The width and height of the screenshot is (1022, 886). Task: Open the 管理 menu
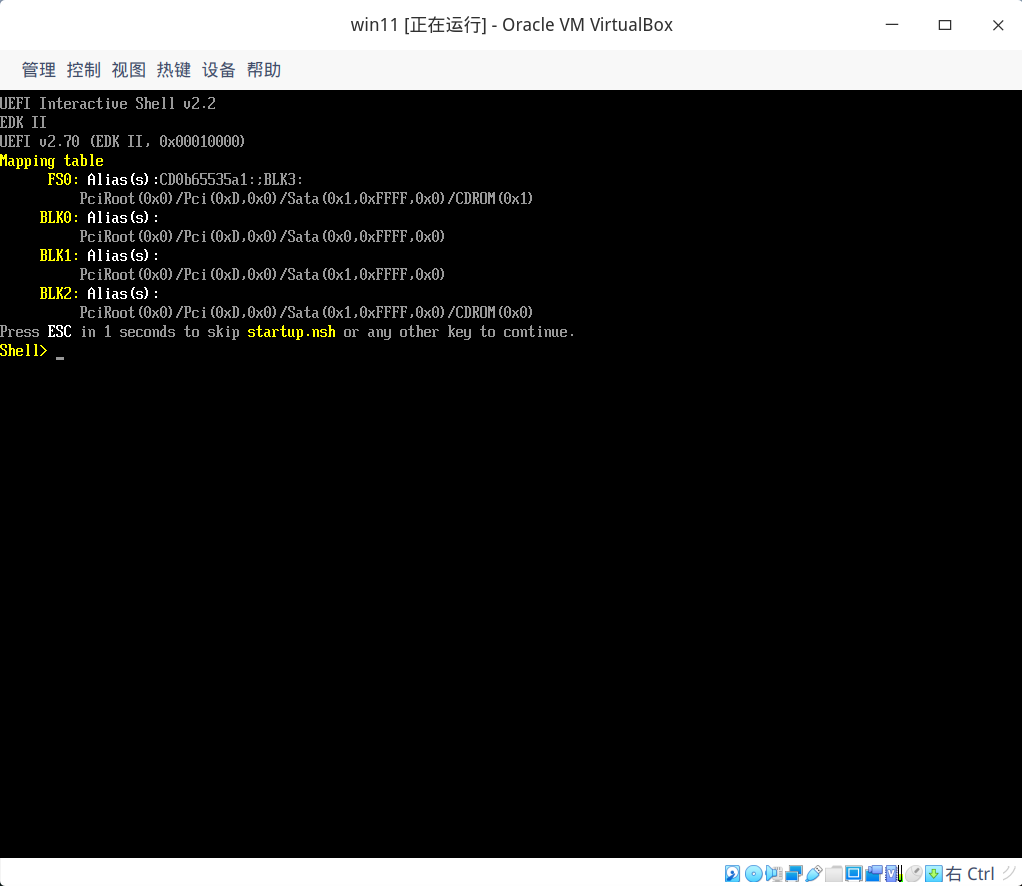(x=38, y=69)
